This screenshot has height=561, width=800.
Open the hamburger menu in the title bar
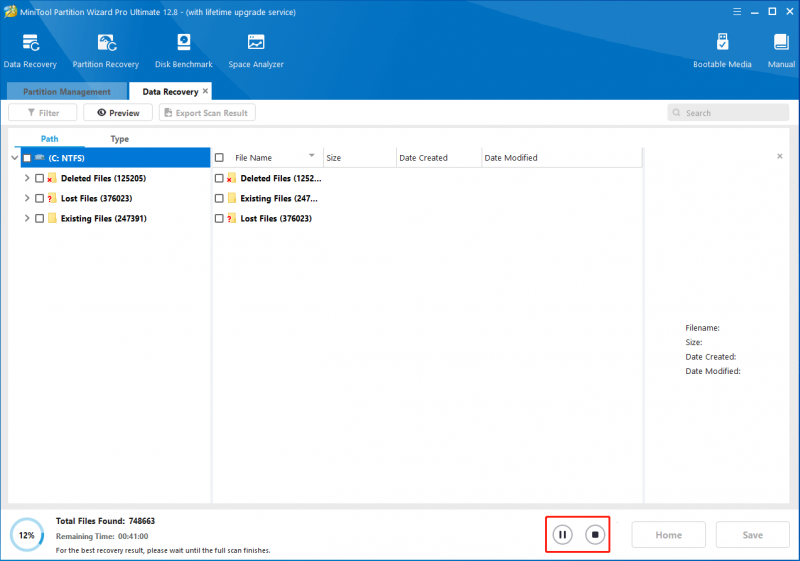coord(737,11)
